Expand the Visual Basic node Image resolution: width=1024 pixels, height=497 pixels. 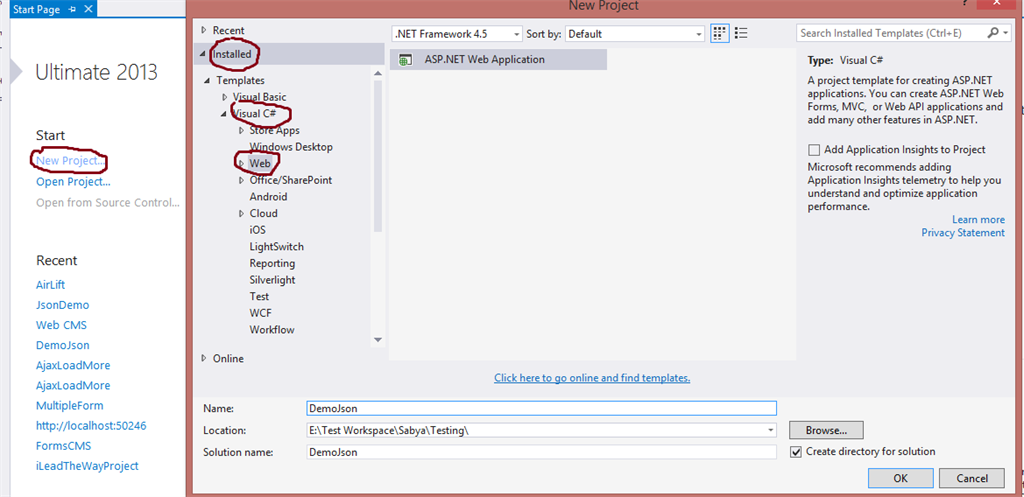coord(225,97)
